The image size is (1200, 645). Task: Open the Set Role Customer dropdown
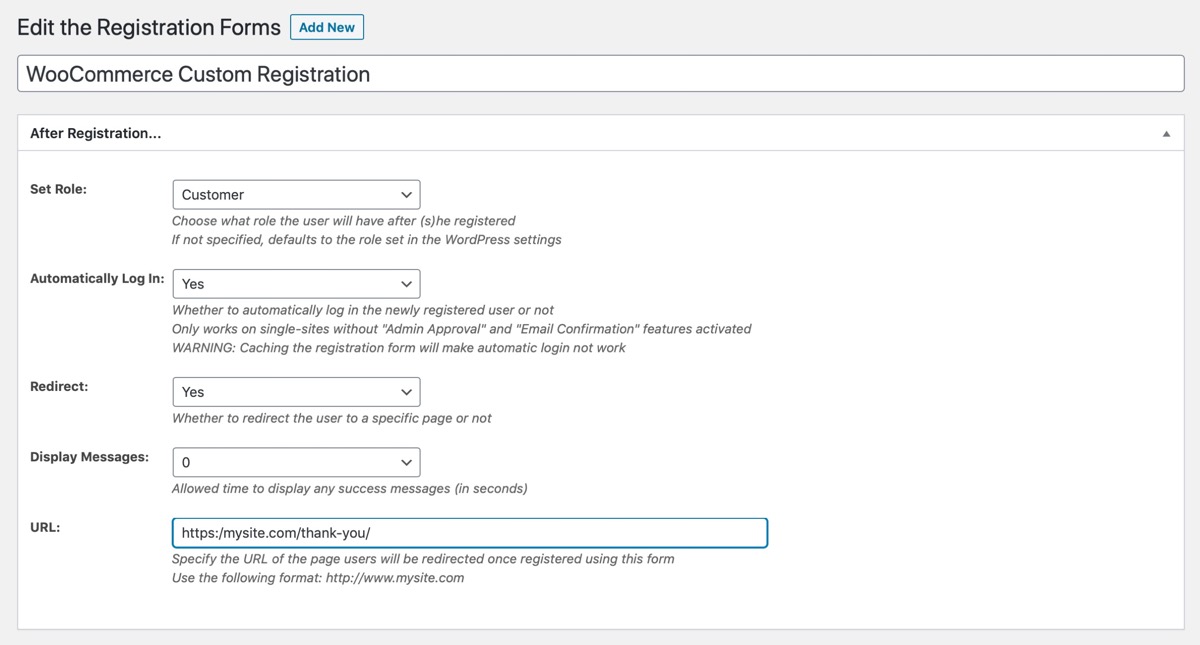click(296, 194)
